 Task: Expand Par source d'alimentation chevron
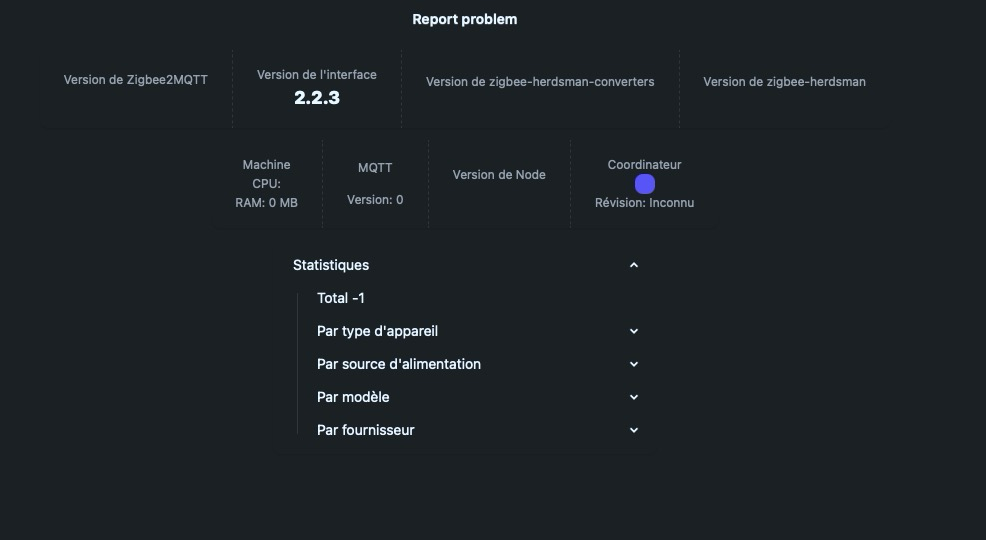point(634,364)
